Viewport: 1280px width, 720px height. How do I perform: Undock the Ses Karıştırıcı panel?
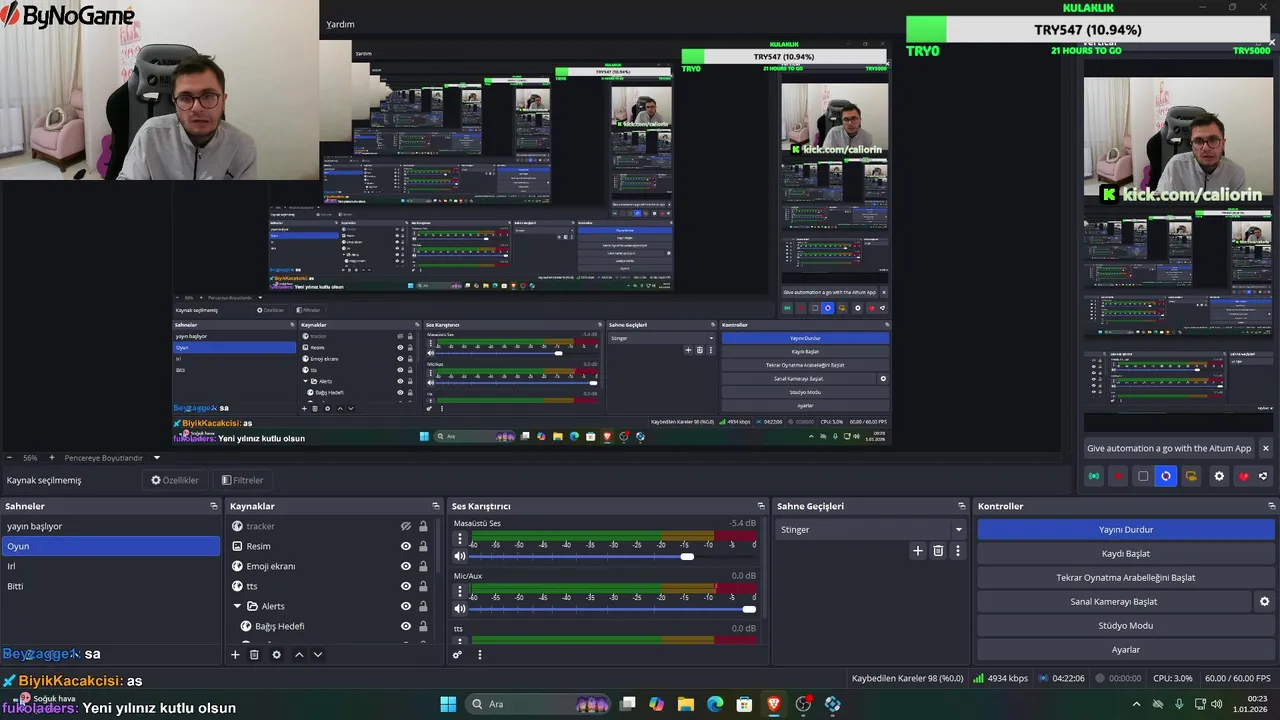761,506
